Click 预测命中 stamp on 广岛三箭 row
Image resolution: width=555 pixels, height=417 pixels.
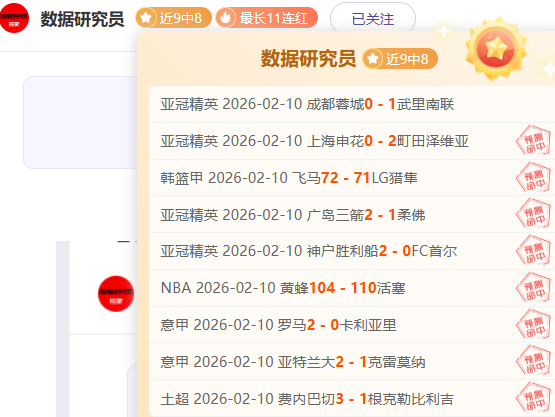click(533, 214)
